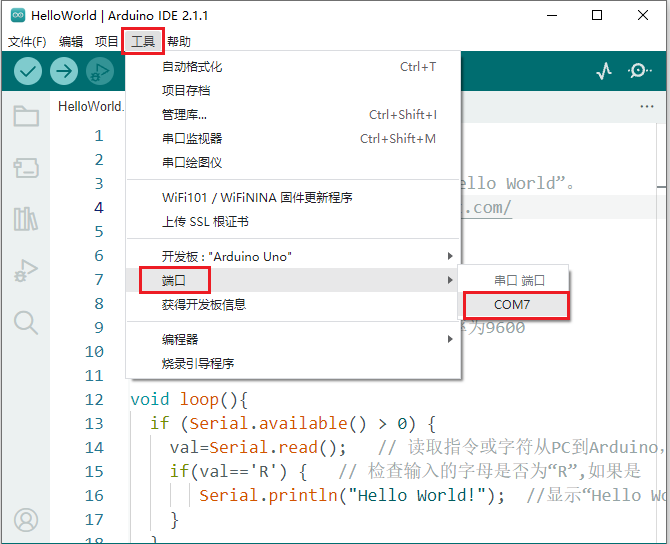Click the Arduino IDE logo in title bar

click(x=18, y=15)
